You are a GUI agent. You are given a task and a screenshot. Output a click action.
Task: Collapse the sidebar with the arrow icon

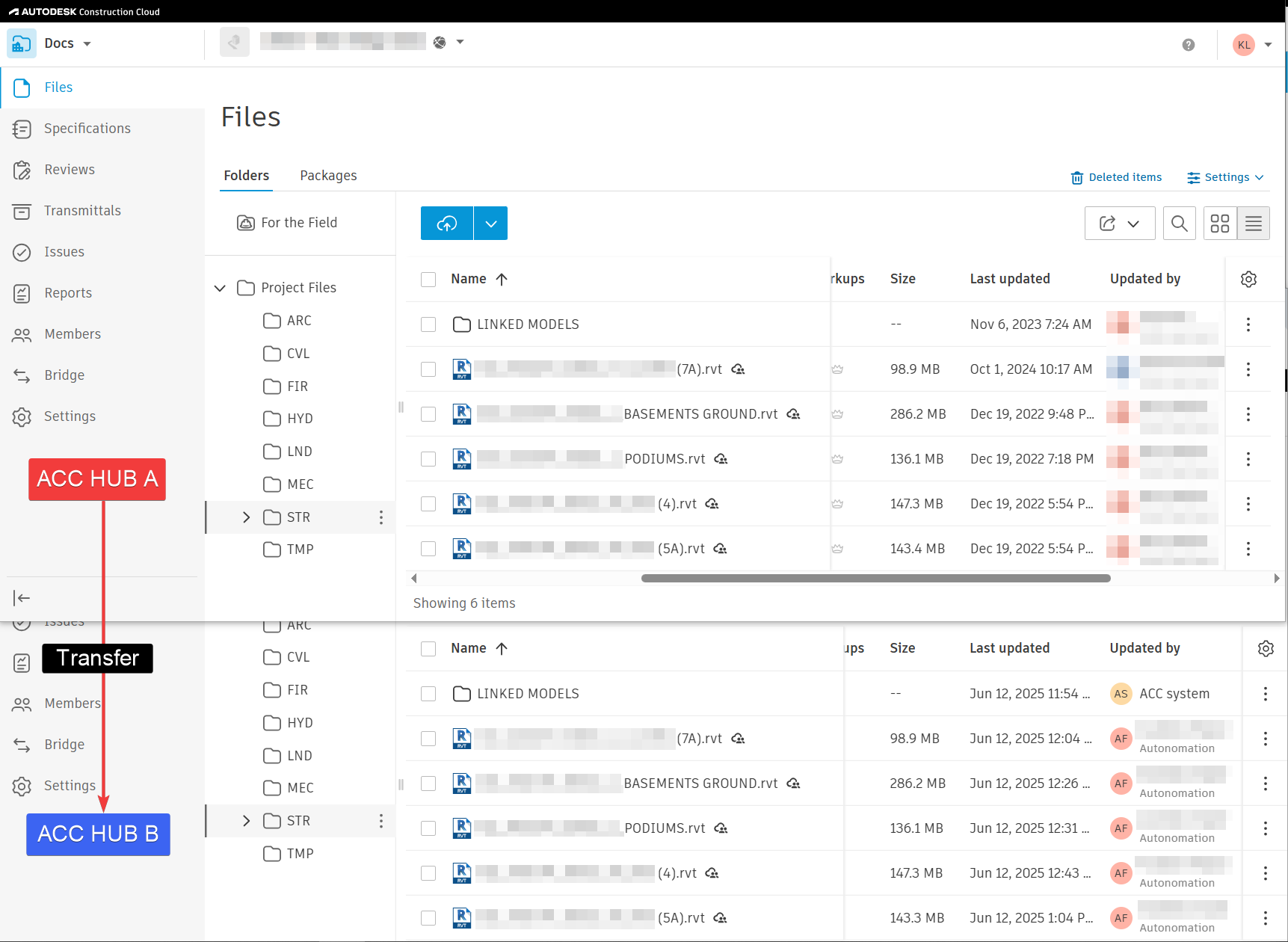click(x=22, y=597)
